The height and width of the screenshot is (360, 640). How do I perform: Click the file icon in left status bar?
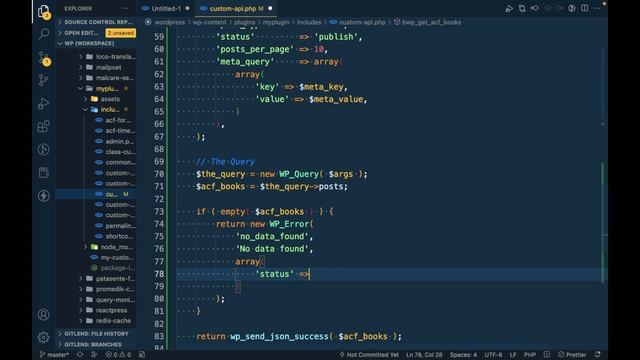click(x=142, y=355)
